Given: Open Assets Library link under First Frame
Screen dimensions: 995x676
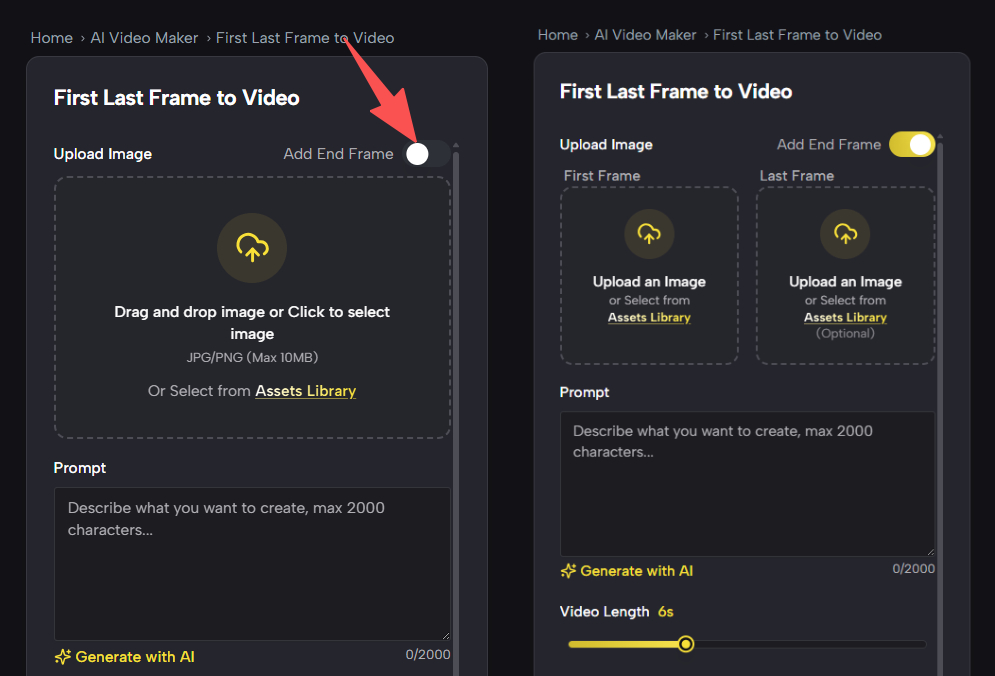Looking at the screenshot, I should pos(649,317).
